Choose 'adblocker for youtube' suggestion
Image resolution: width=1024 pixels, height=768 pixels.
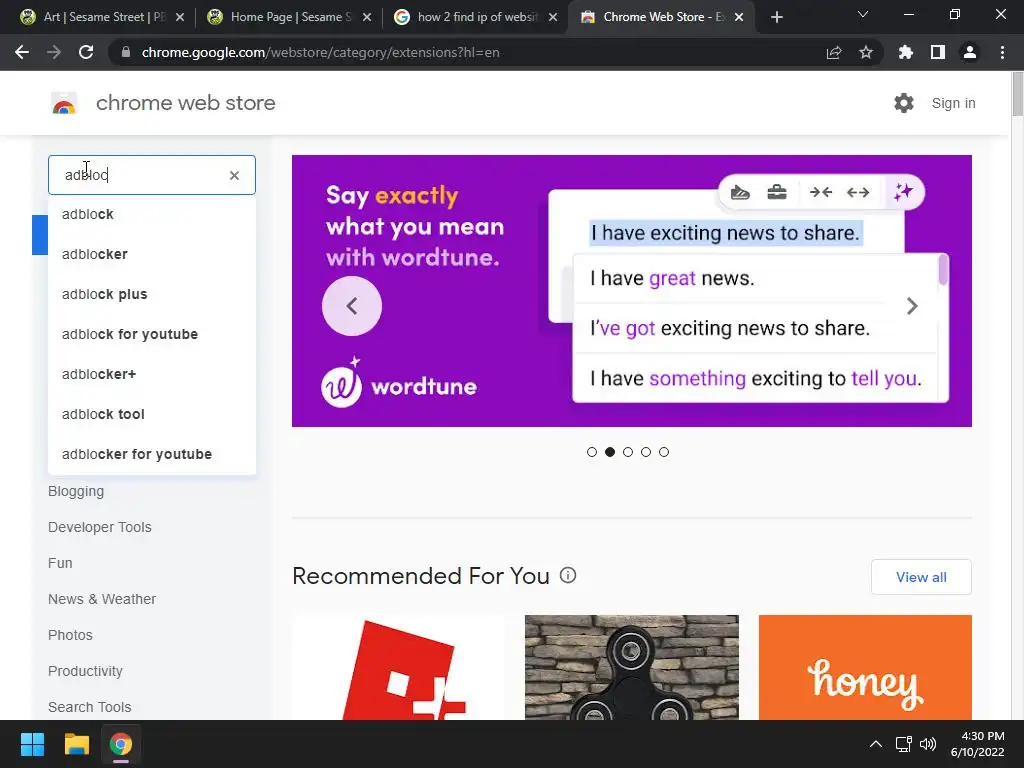click(152, 454)
